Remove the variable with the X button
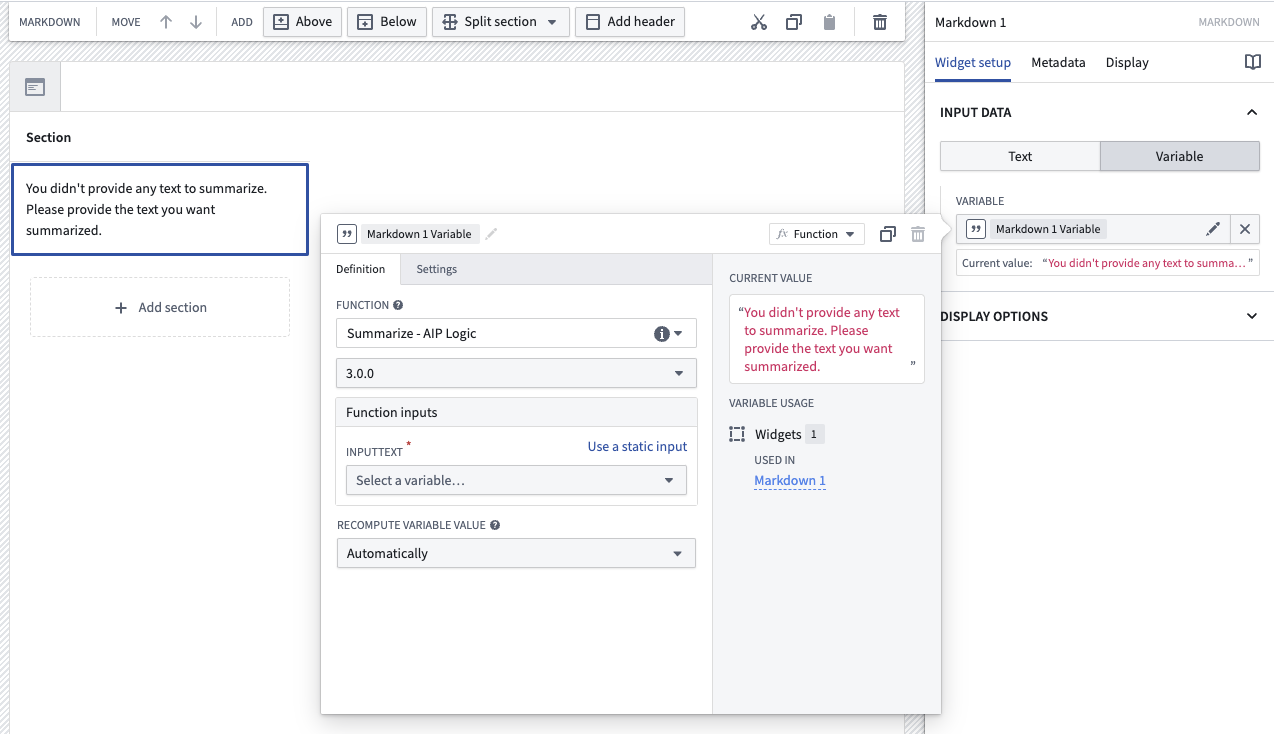Screen dimensions: 1274x734 [x=1245, y=229]
